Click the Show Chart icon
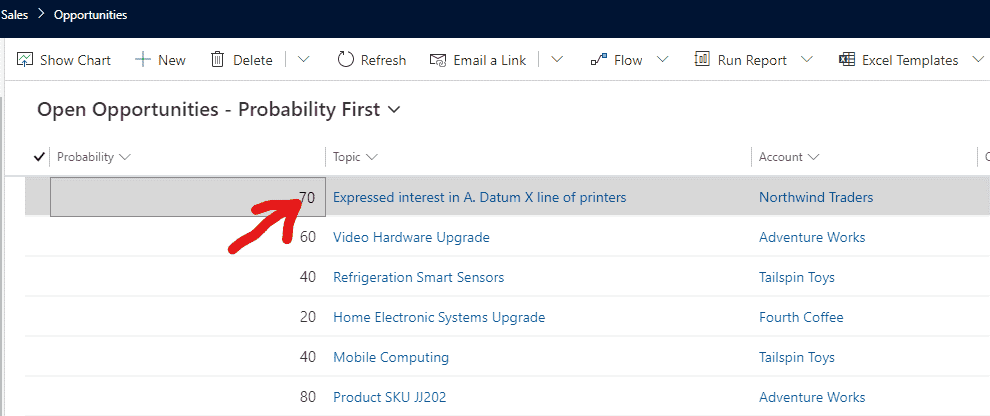This screenshot has width=990, height=416. (25, 60)
